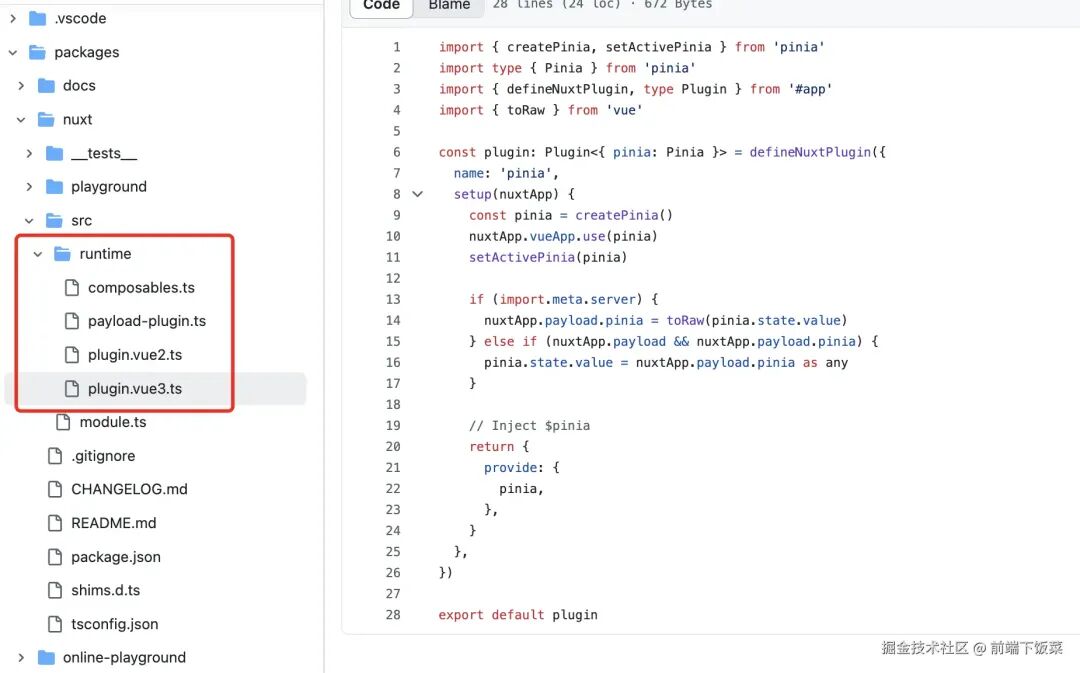Click the plugin.vue2.ts file icon

72,355
